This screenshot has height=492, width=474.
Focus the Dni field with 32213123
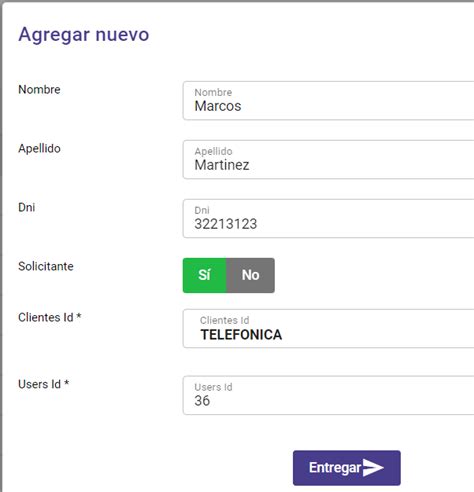click(x=328, y=218)
